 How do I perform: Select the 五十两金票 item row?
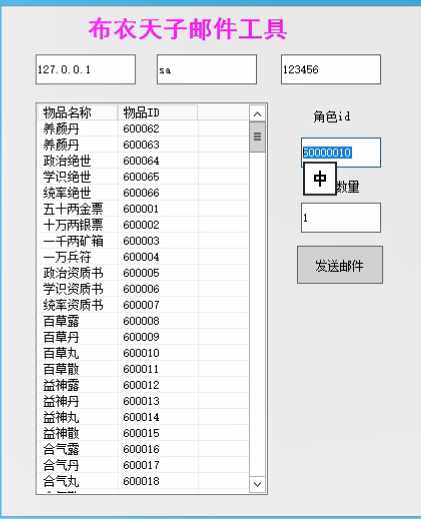click(143, 209)
